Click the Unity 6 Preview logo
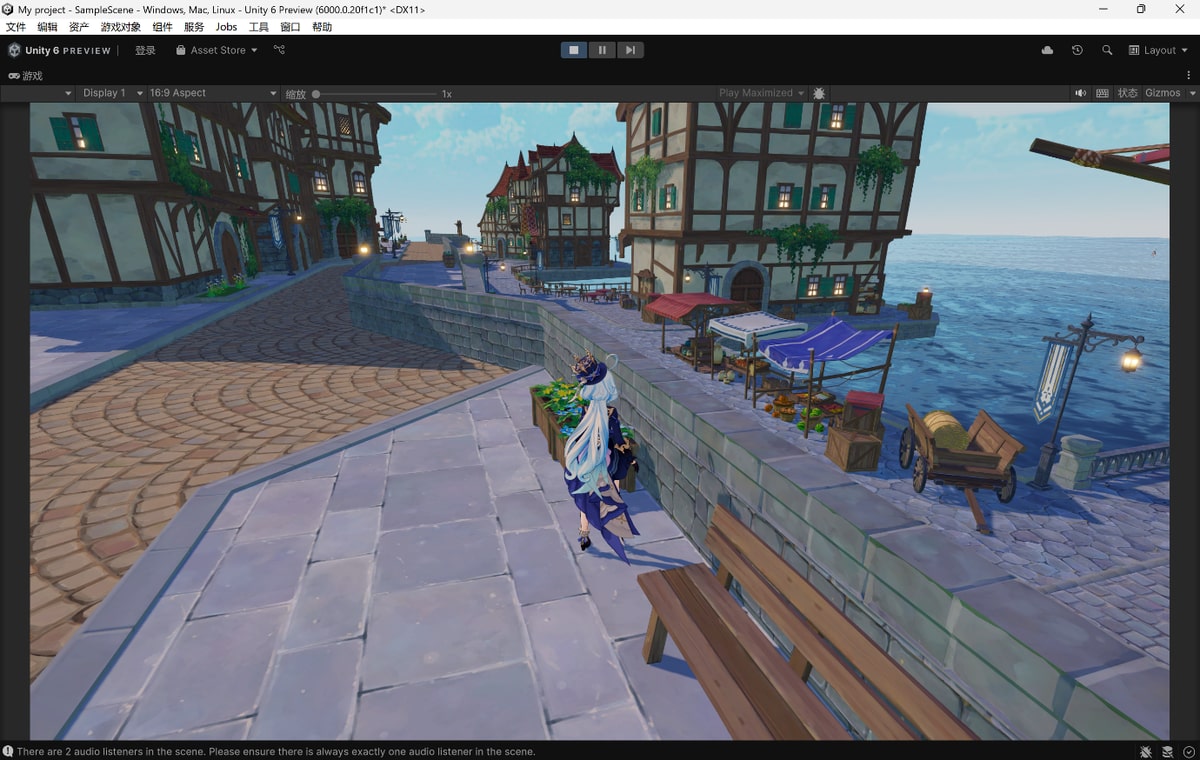1200x760 pixels. click(59, 50)
